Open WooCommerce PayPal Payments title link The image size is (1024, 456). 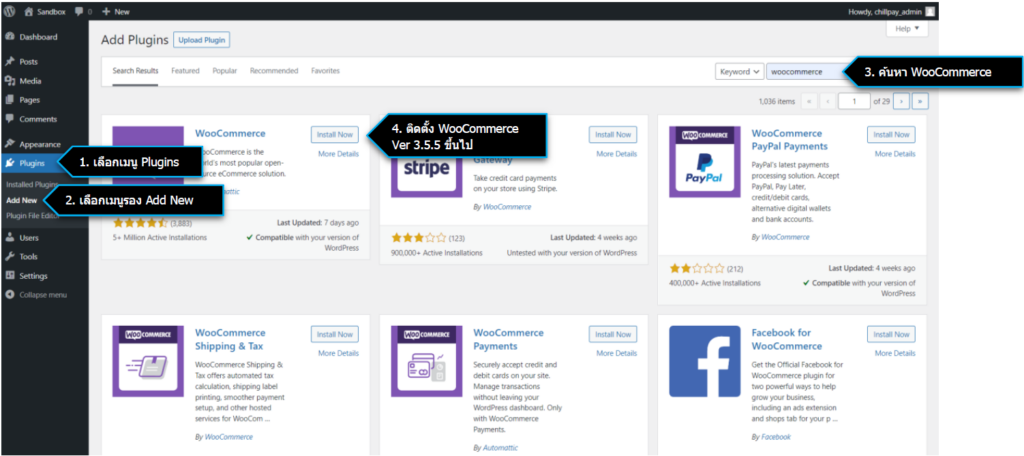pyautogui.click(x=790, y=140)
